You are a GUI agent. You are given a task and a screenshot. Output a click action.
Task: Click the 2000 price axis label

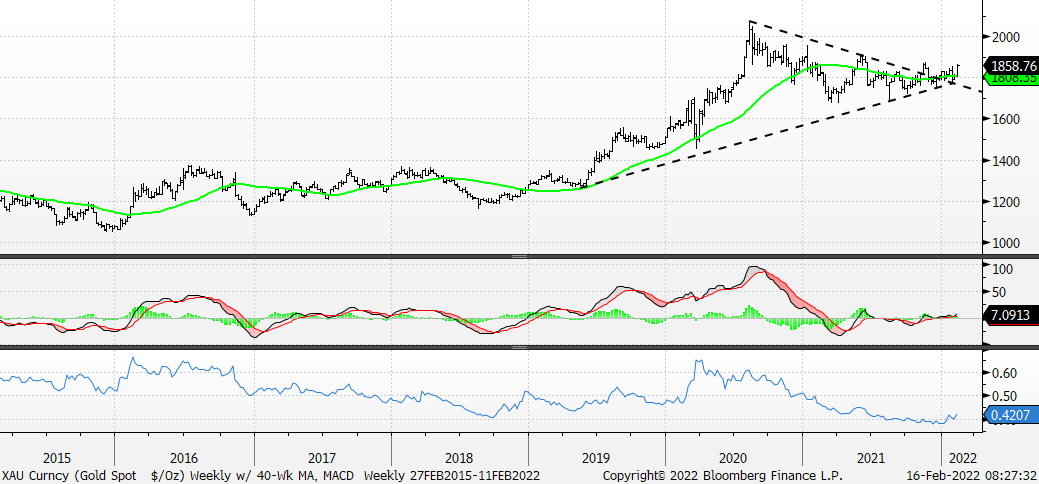coord(1006,37)
